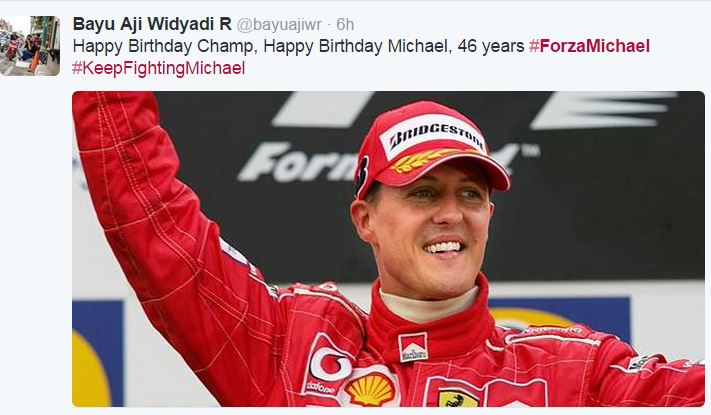
Task: Click the golden laurel emblem on cap brim
Action: pyautogui.click(x=422, y=160)
